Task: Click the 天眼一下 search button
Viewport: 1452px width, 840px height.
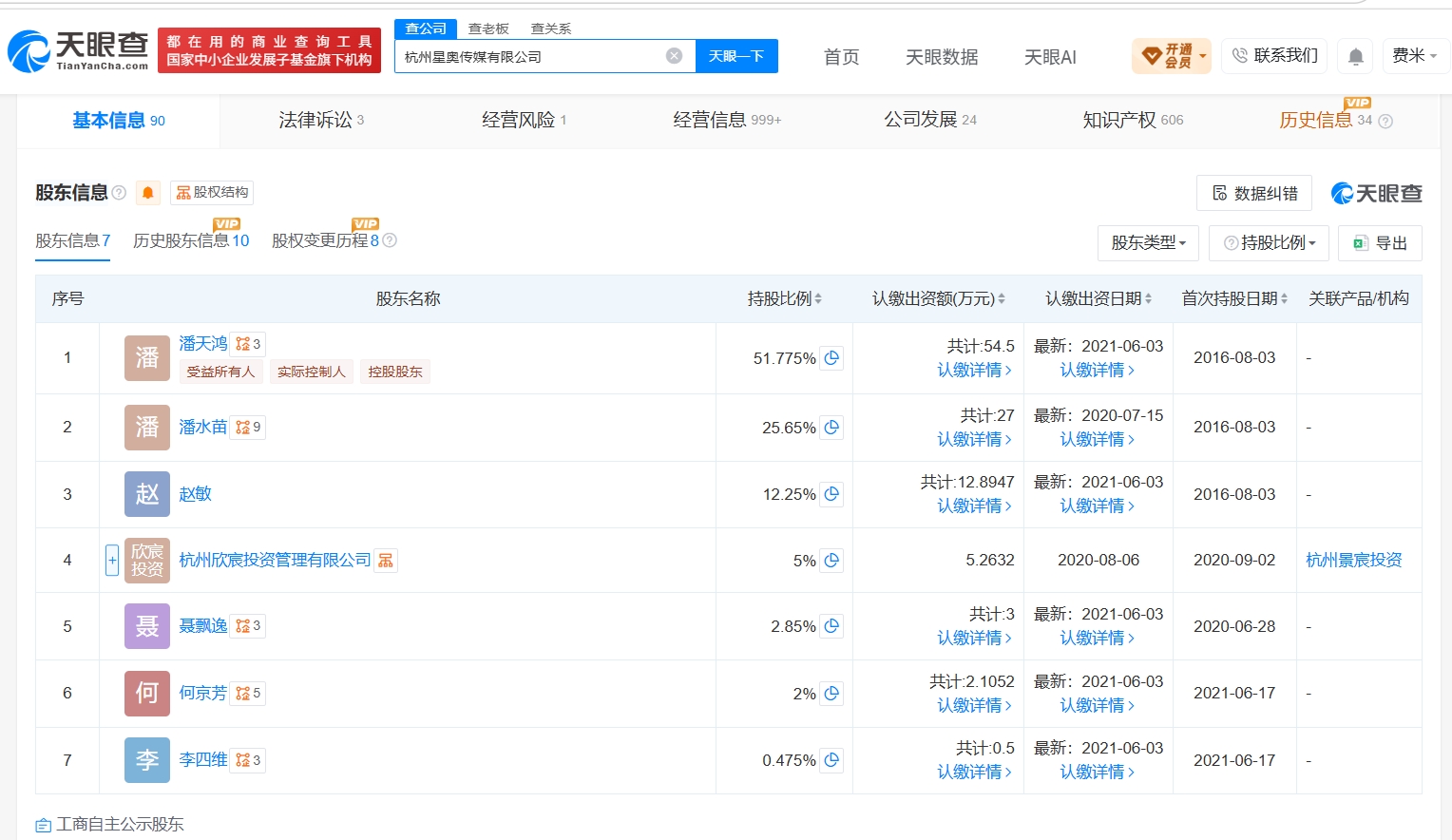Action: click(x=736, y=56)
